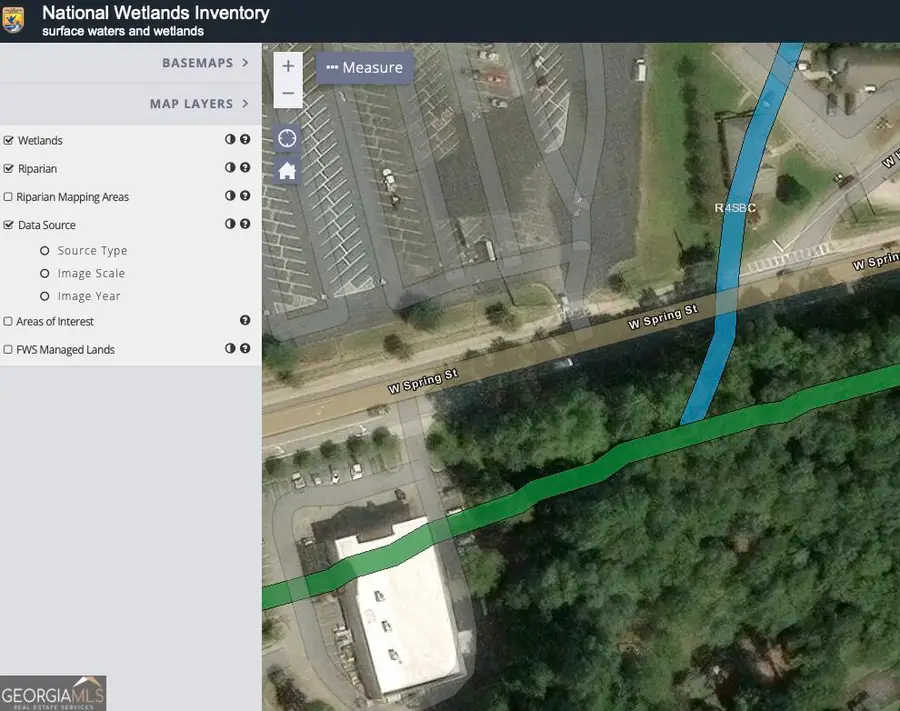Select Image Scale radio option

[x=45, y=274]
